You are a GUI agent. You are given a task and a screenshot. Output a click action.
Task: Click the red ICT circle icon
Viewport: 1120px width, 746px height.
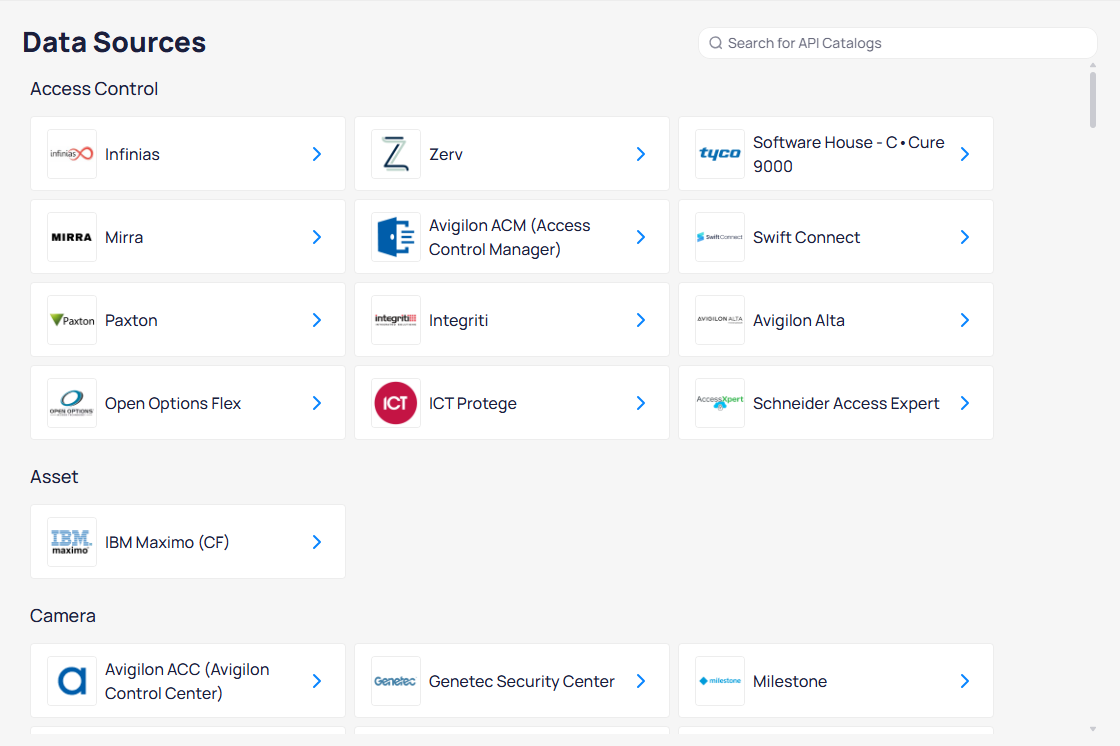tap(396, 403)
